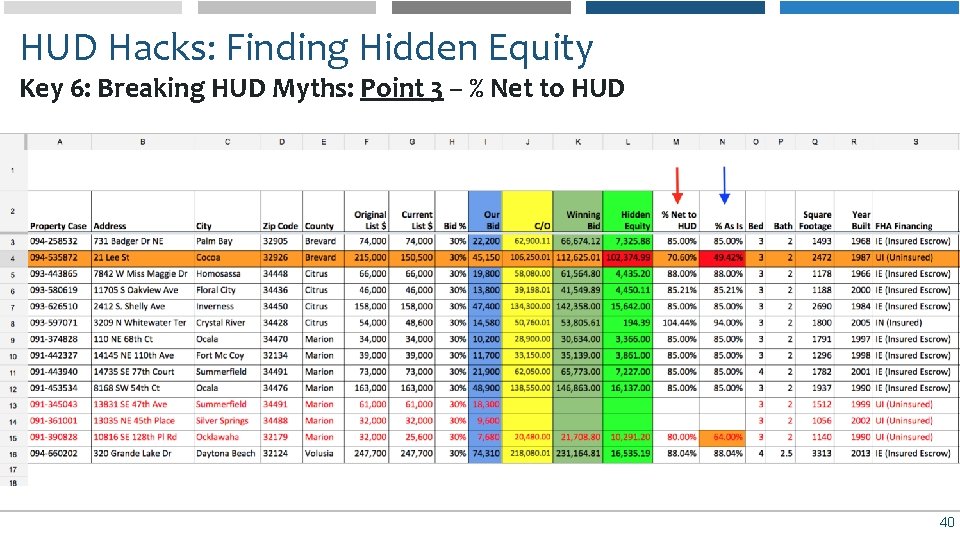Image resolution: width=960 pixels, height=540 pixels.
Task: Select property case cell 094-258532
Action: [59, 241]
